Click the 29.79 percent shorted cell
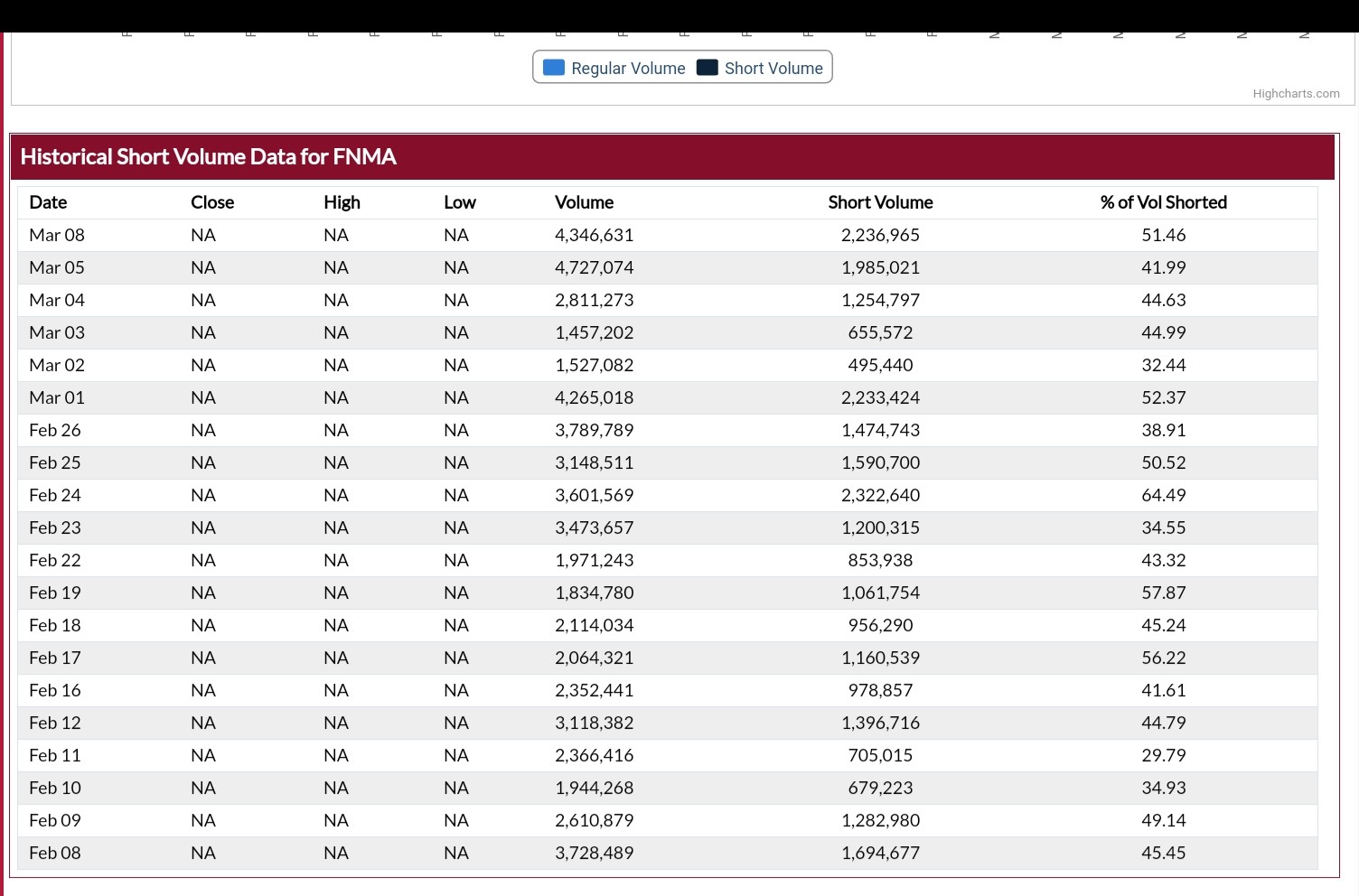The height and width of the screenshot is (896, 1359). (x=1163, y=755)
